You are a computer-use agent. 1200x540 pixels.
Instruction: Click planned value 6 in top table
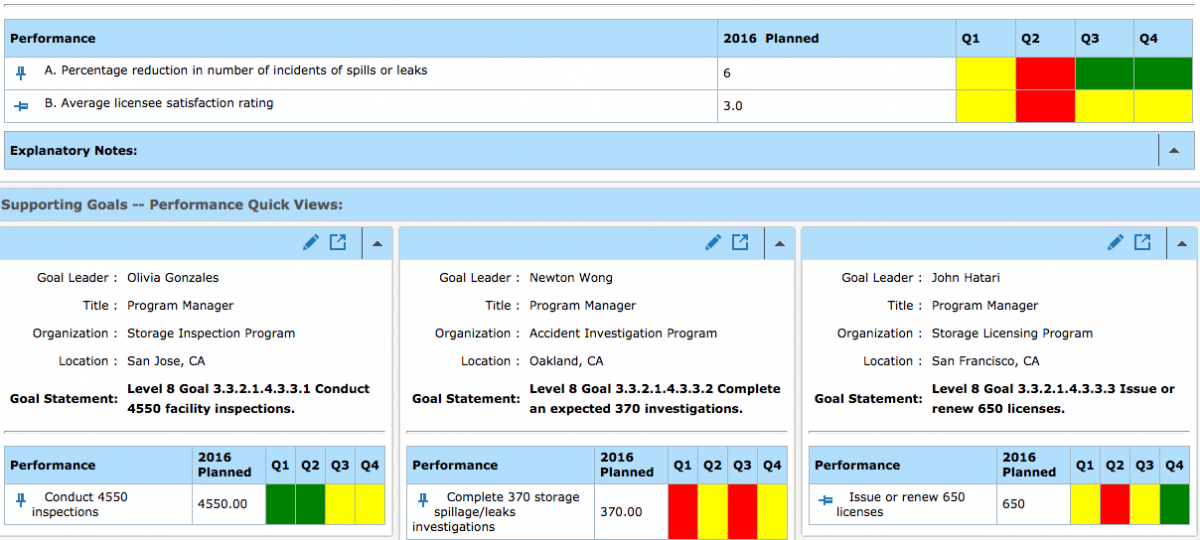(x=727, y=73)
